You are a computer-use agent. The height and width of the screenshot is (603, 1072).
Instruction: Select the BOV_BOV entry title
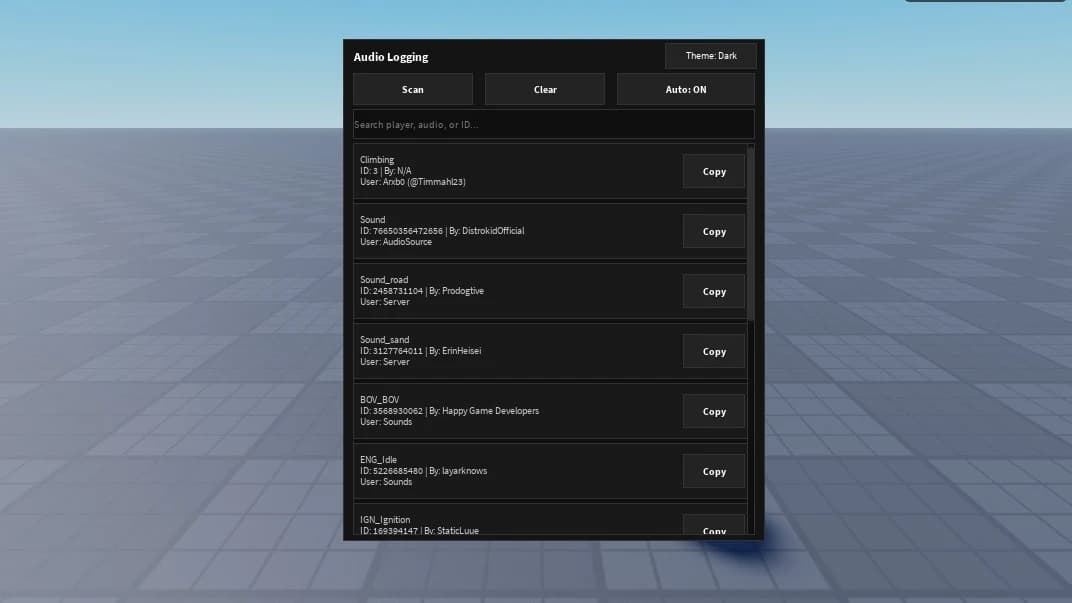click(x=379, y=400)
